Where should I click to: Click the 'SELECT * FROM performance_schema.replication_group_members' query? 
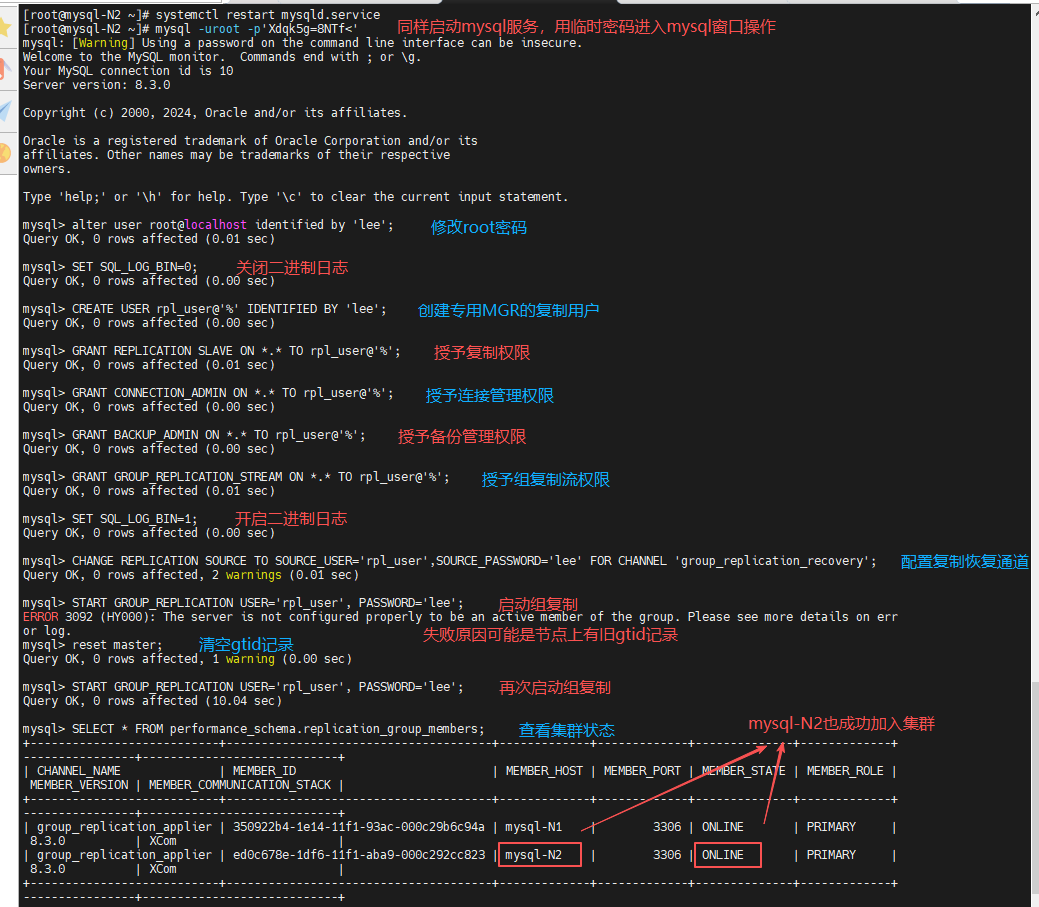pyautogui.click(x=278, y=729)
